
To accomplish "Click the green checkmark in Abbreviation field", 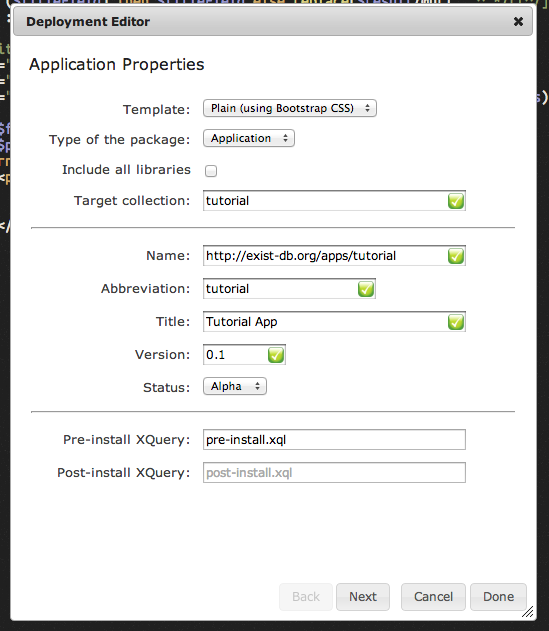I will click(365, 289).
